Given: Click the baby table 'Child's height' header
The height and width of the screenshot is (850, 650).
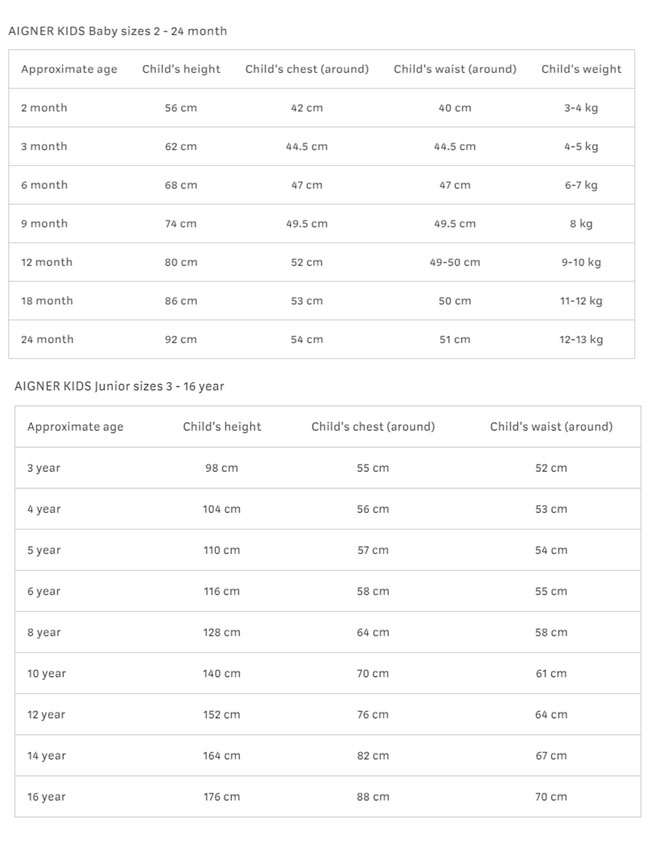Looking at the screenshot, I should coord(181,69).
